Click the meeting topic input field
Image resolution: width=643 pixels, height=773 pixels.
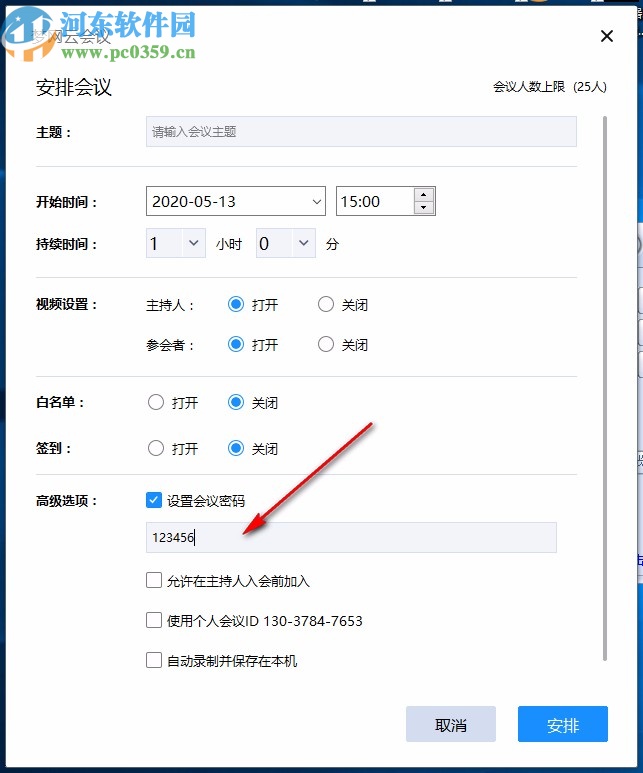(x=361, y=132)
